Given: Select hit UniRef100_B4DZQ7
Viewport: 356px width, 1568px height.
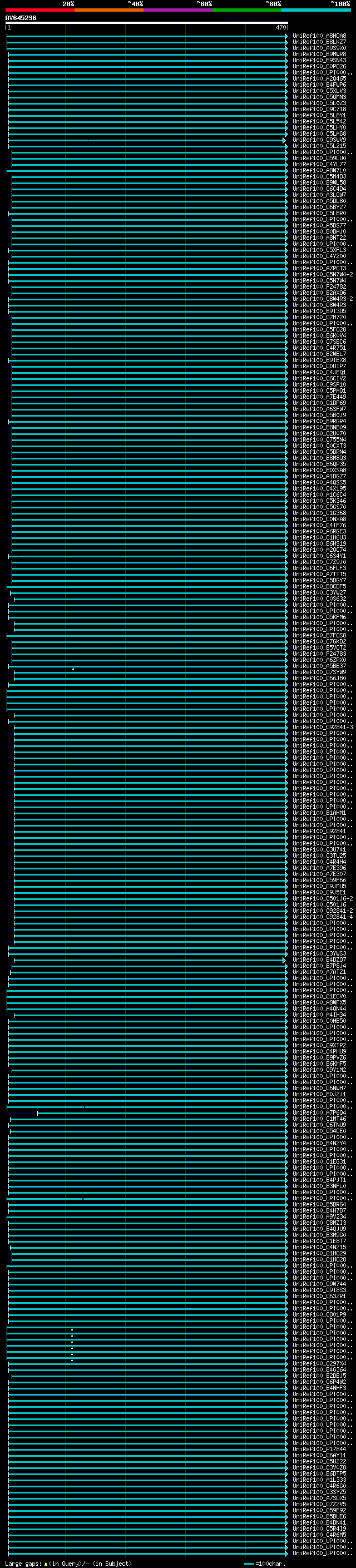Looking at the screenshot, I should click(x=319, y=959).
